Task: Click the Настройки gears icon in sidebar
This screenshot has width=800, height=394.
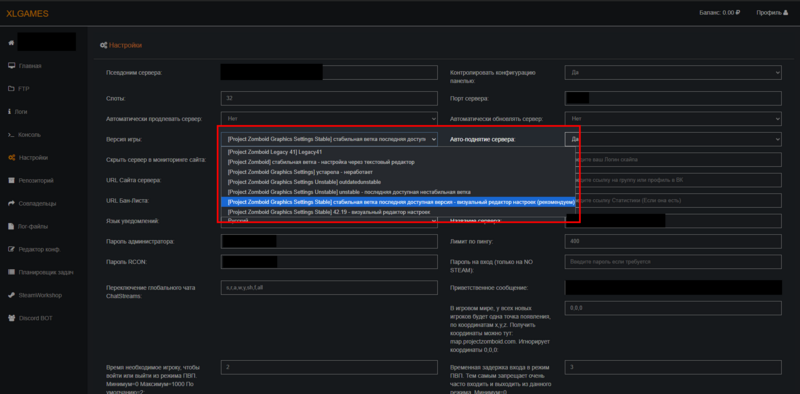Action: (11, 158)
